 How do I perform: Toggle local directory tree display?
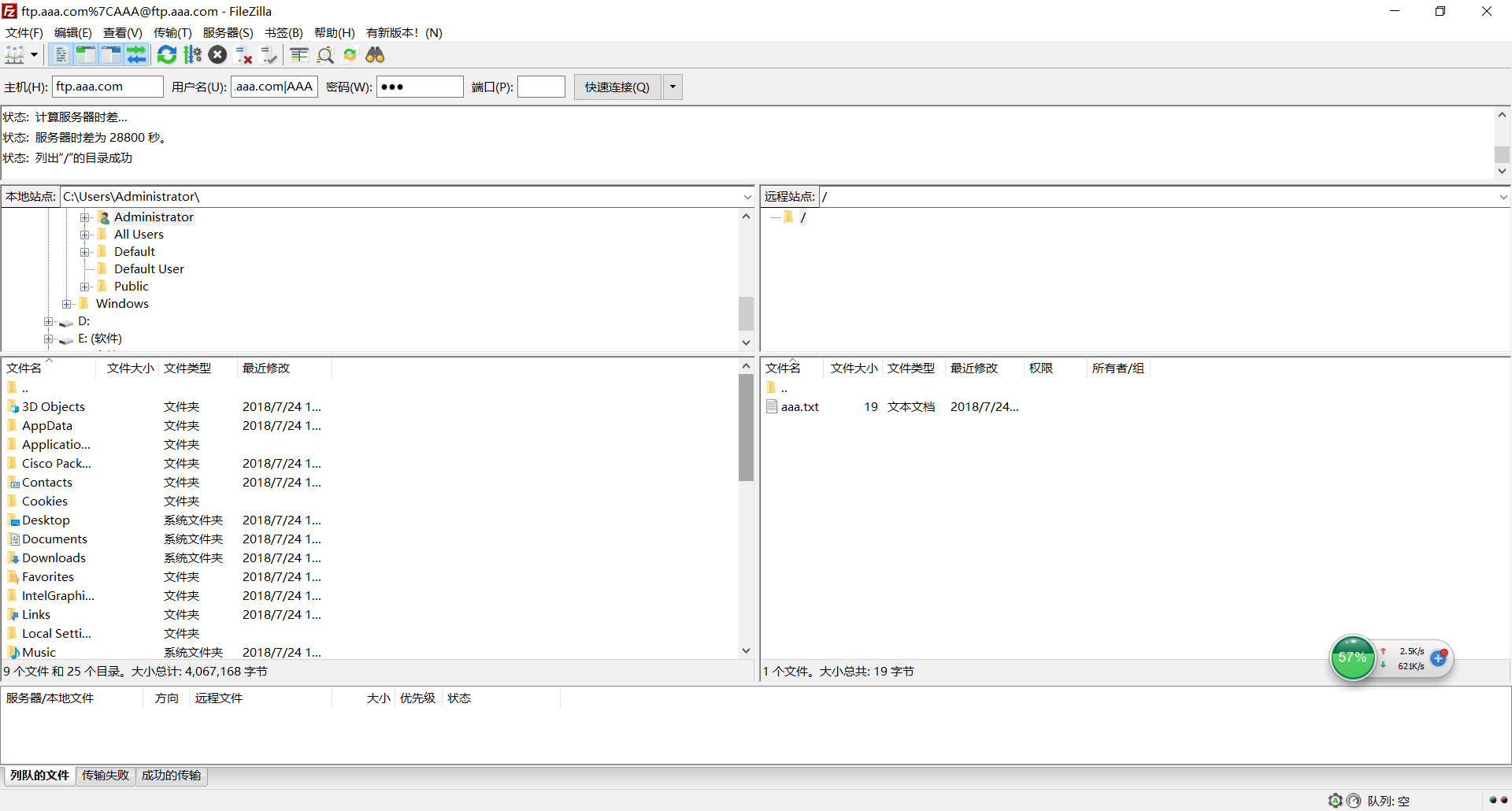(x=86, y=54)
